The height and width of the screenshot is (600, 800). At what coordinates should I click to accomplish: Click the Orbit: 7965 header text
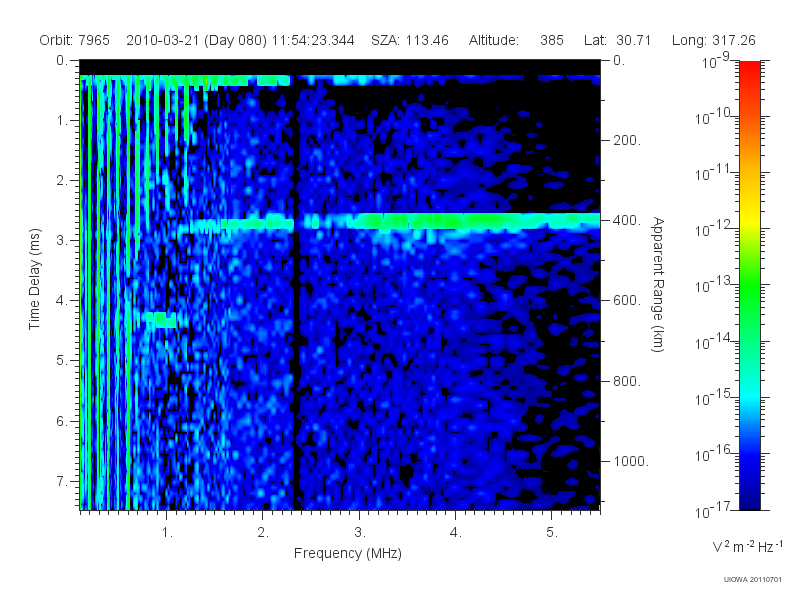click(74, 40)
